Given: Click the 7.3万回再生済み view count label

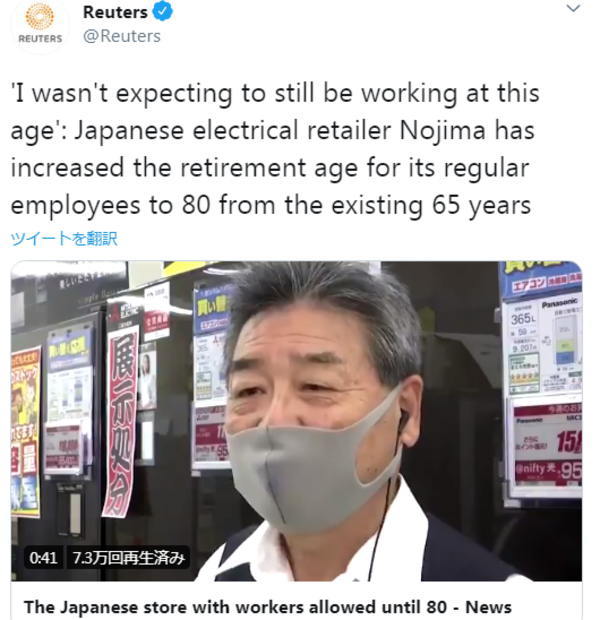Looking at the screenshot, I should 129,558.
